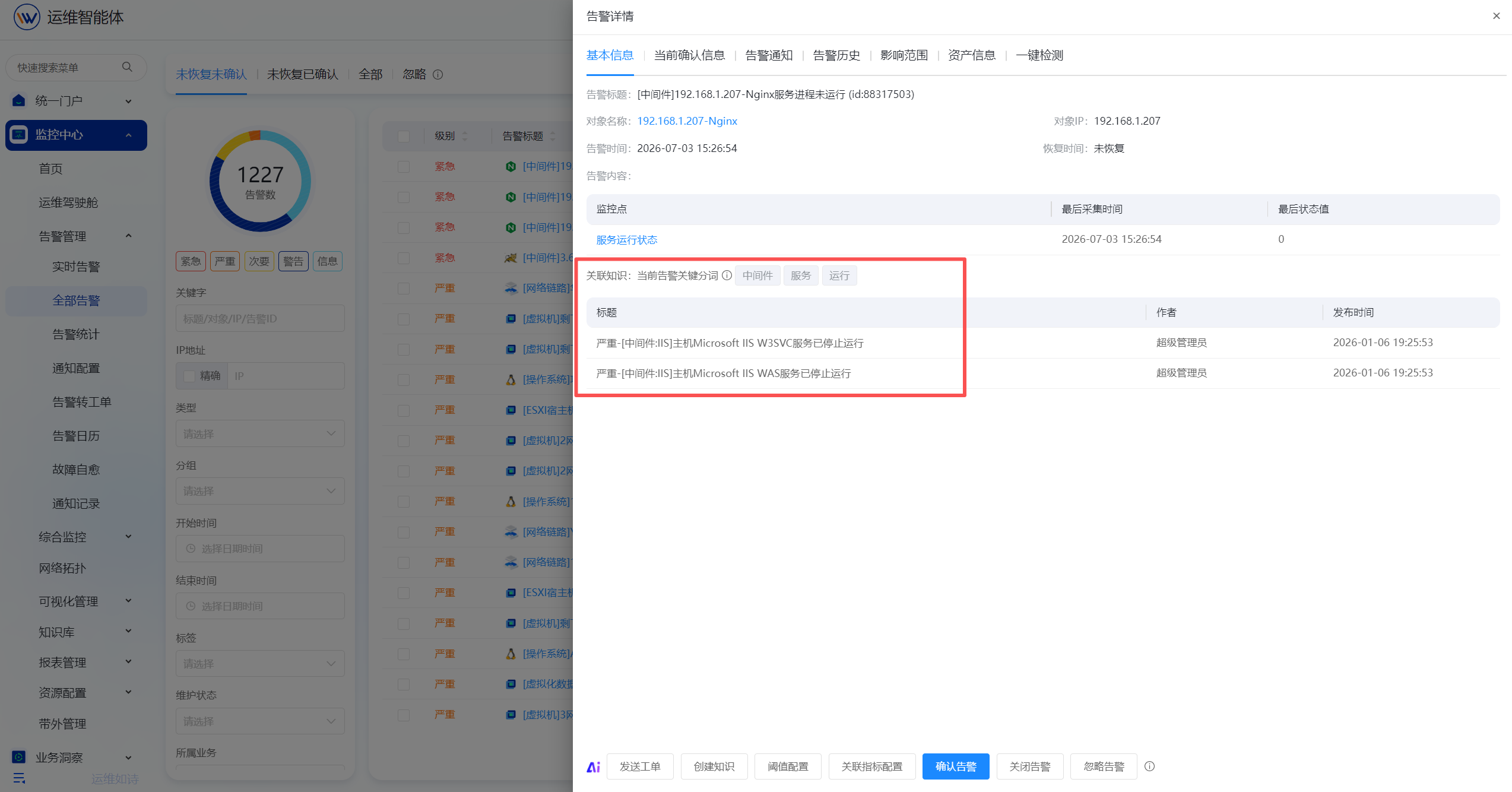
Task: Click the 业务洞察 sidebar icon
Action: tap(19, 757)
